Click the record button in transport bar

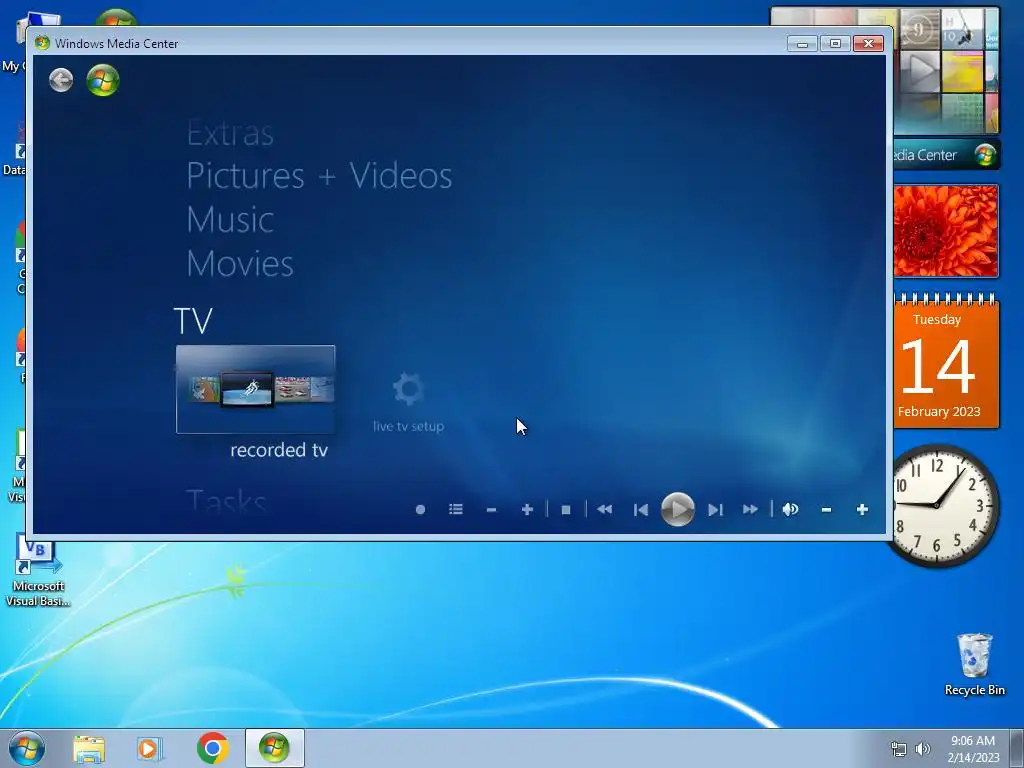pos(421,509)
